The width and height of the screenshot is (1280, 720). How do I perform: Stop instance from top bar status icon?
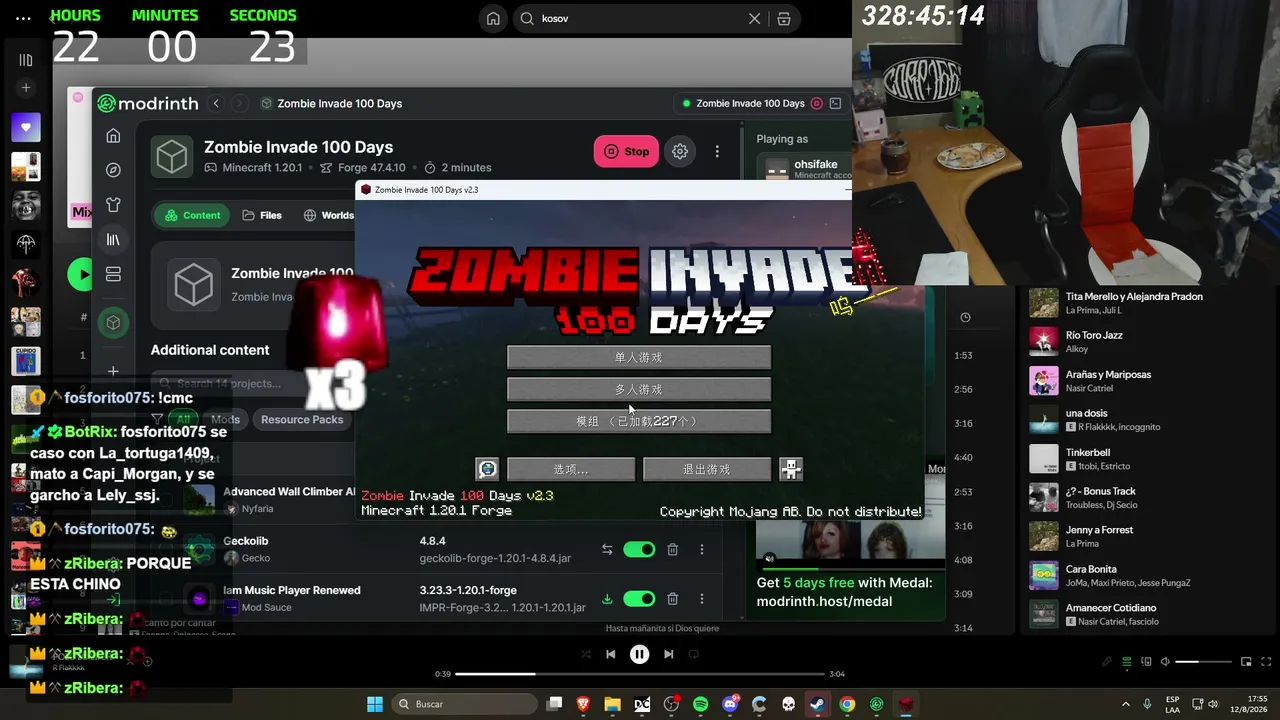817,103
